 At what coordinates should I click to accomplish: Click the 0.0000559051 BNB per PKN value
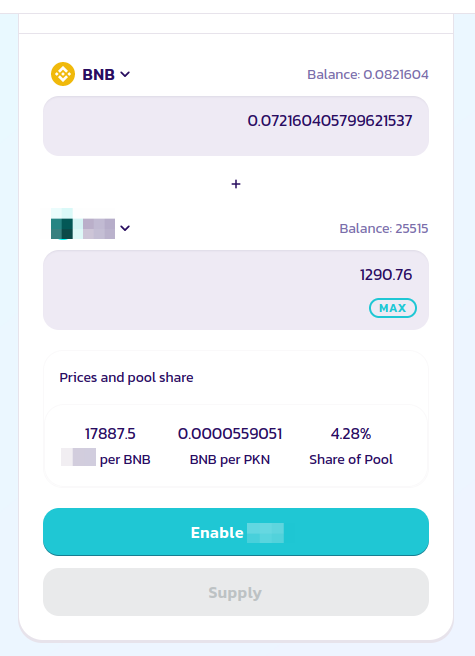pos(230,434)
